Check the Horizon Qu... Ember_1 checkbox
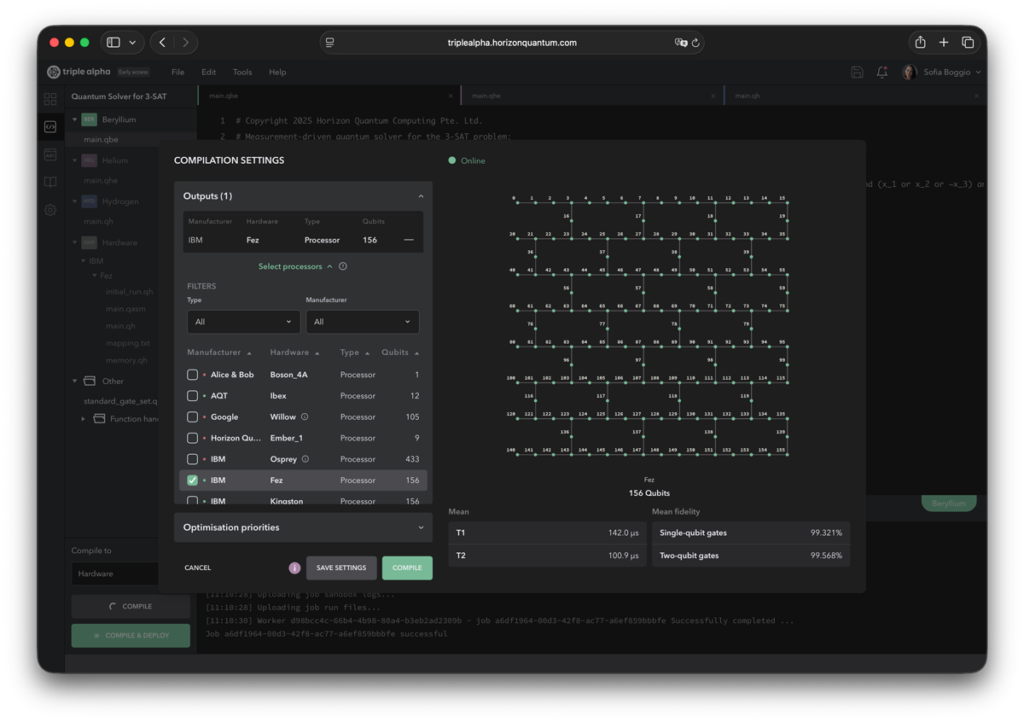 (192, 438)
